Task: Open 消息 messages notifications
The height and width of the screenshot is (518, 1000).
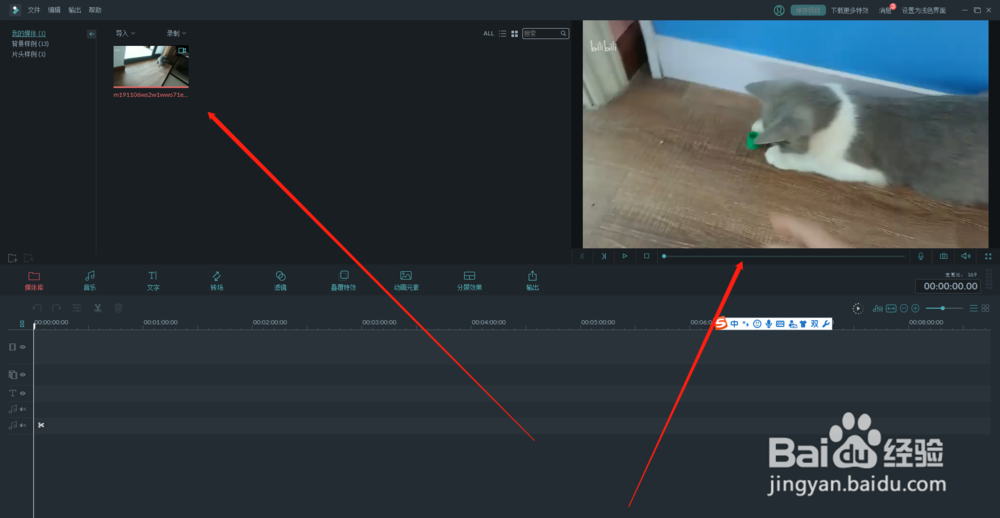Action: [886, 10]
